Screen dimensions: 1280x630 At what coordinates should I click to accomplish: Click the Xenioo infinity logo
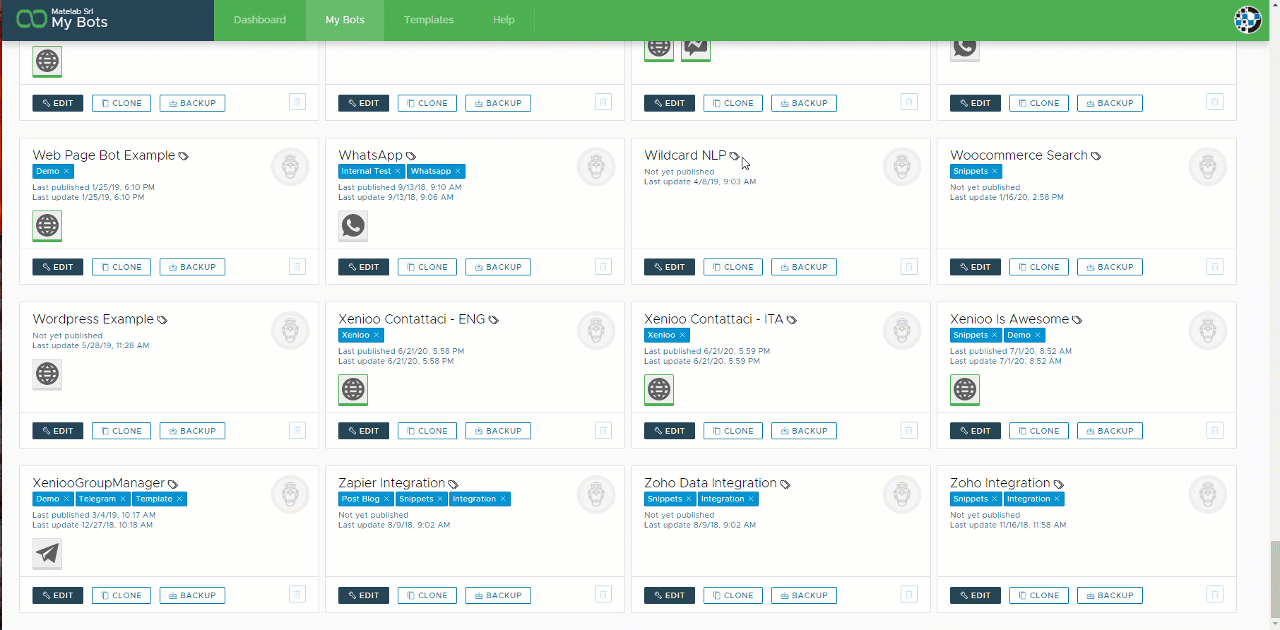[x=31, y=19]
